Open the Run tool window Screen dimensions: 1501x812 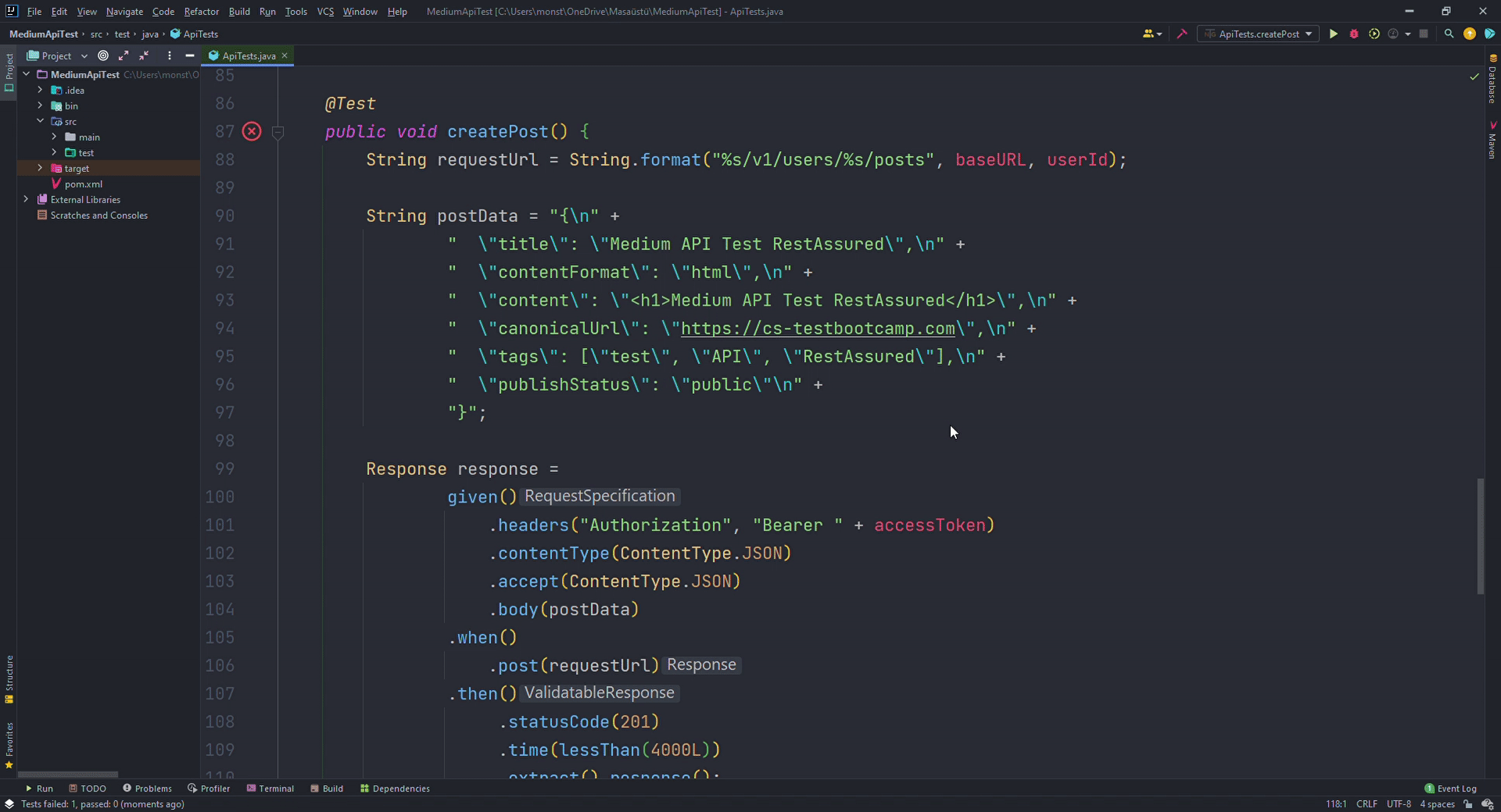(x=39, y=789)
